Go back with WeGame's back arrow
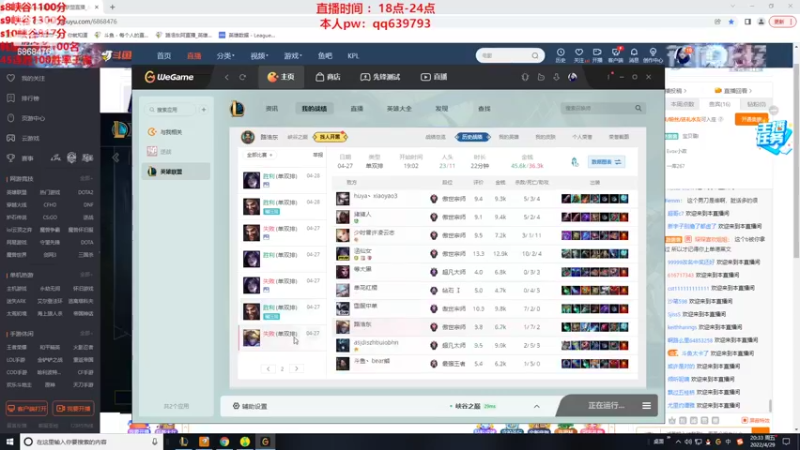 point(227,77)
